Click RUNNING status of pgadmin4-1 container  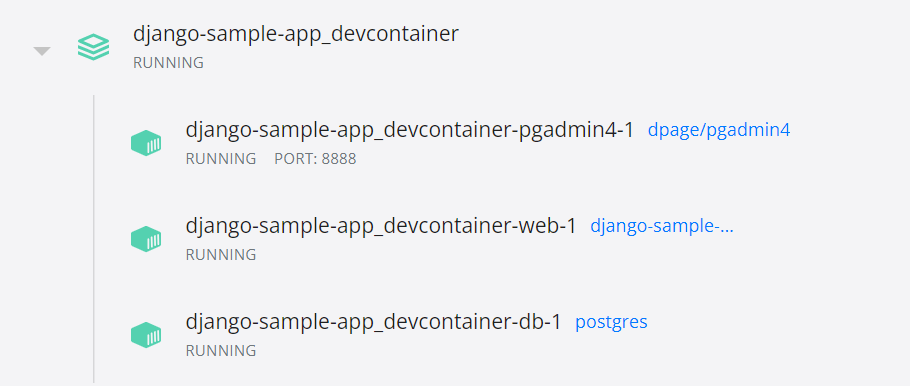point(221,158)
